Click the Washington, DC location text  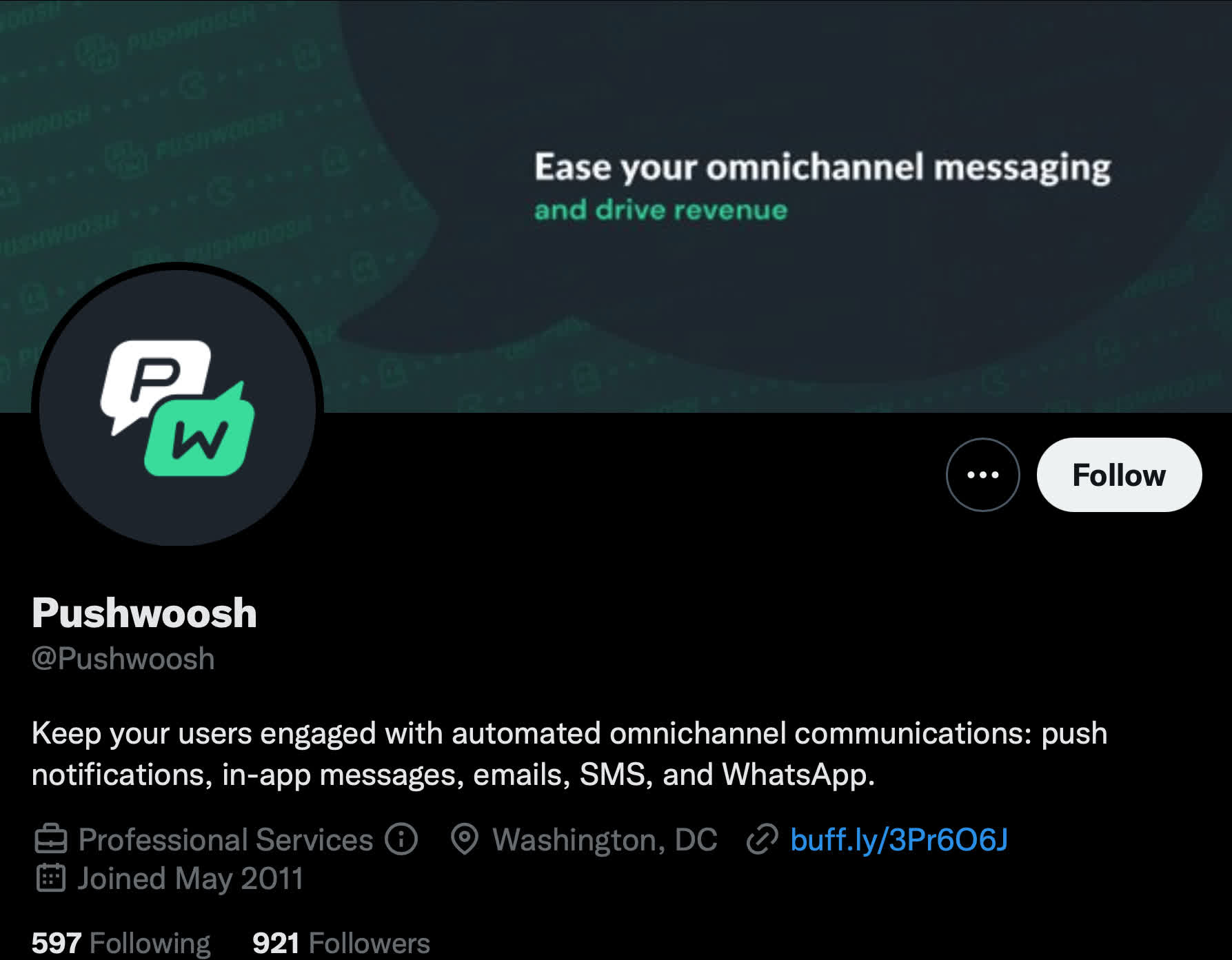pos(605,839)
